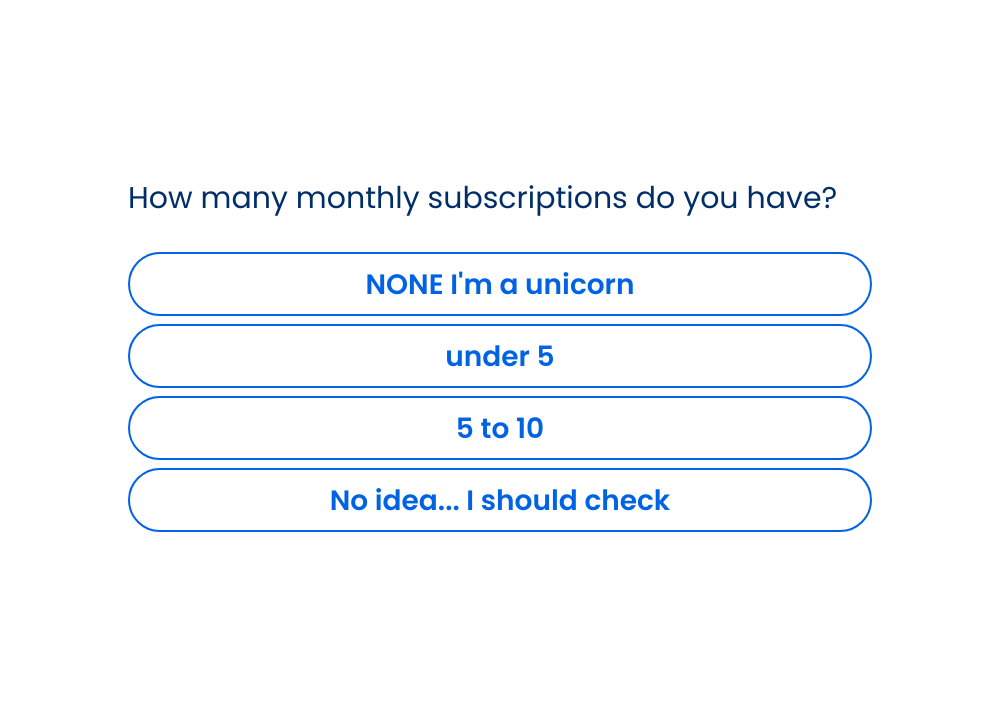Select the "NONE I'm a unicorn" answer
The height and width of the screenshot is (710, 1000).
click(499, 284)
